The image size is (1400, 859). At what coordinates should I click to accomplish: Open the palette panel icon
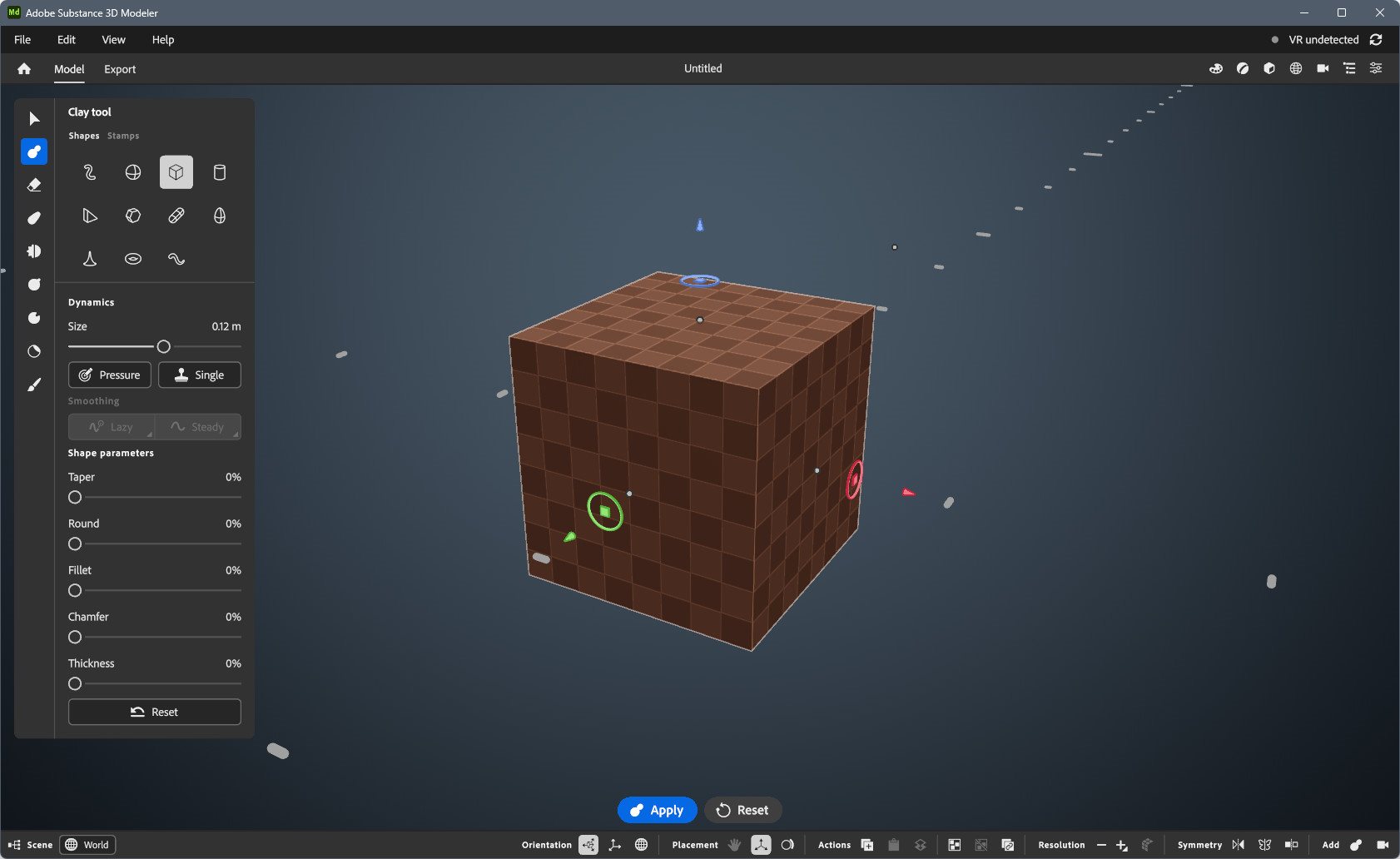click(x=1216, y=68)
